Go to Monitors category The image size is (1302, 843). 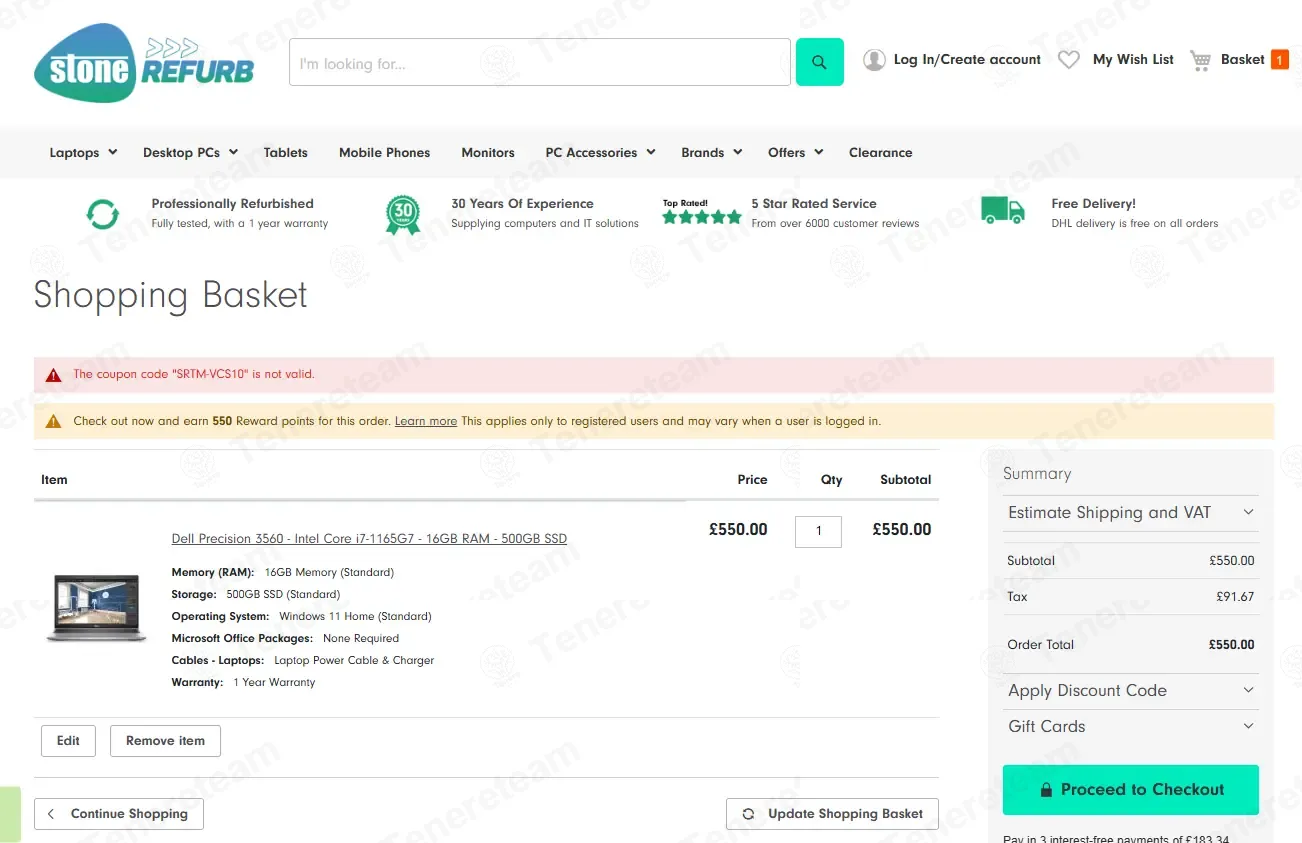coord(488,153)
